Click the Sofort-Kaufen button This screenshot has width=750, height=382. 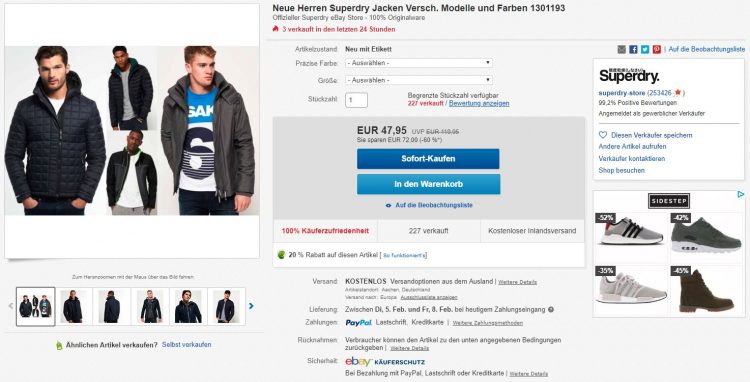(x=428, y=159)
